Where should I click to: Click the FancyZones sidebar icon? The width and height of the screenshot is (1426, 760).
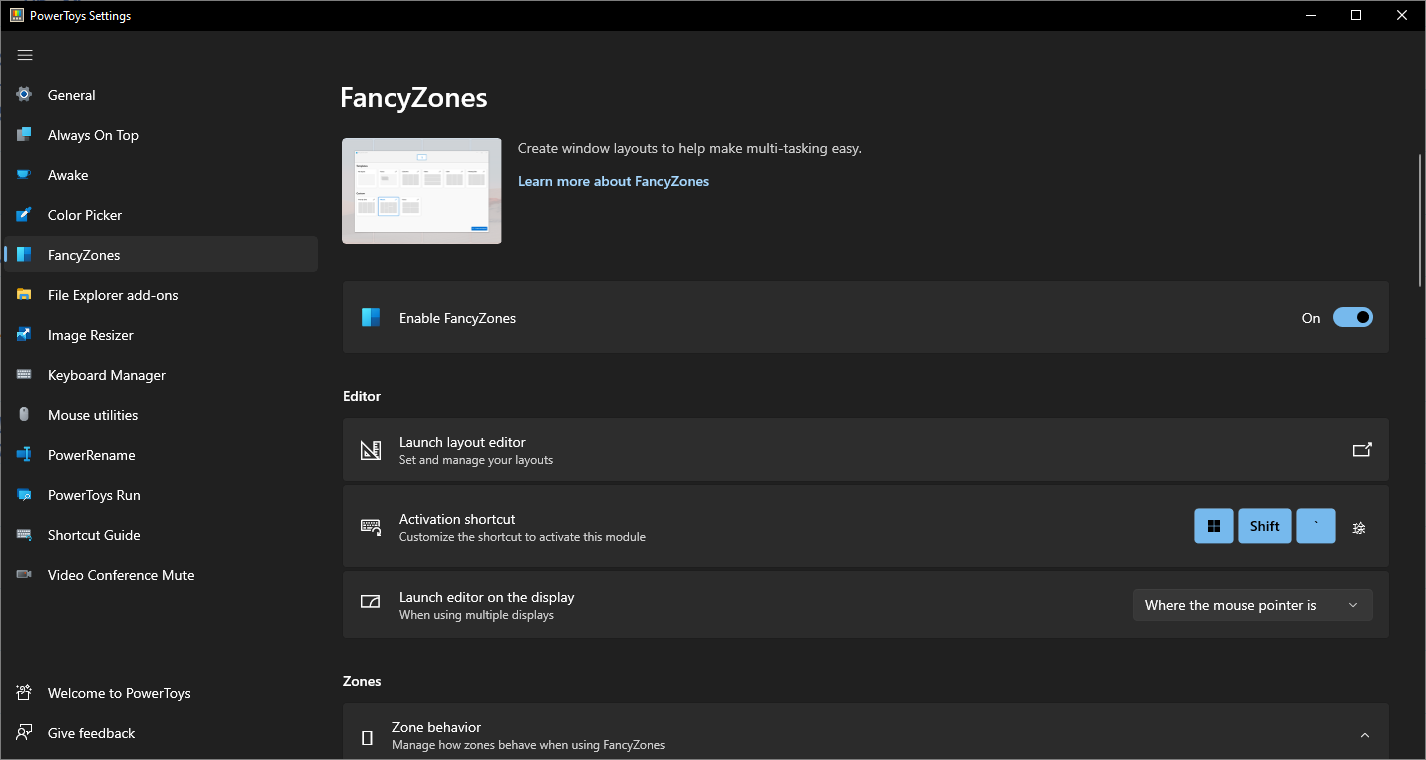point(24,255)
